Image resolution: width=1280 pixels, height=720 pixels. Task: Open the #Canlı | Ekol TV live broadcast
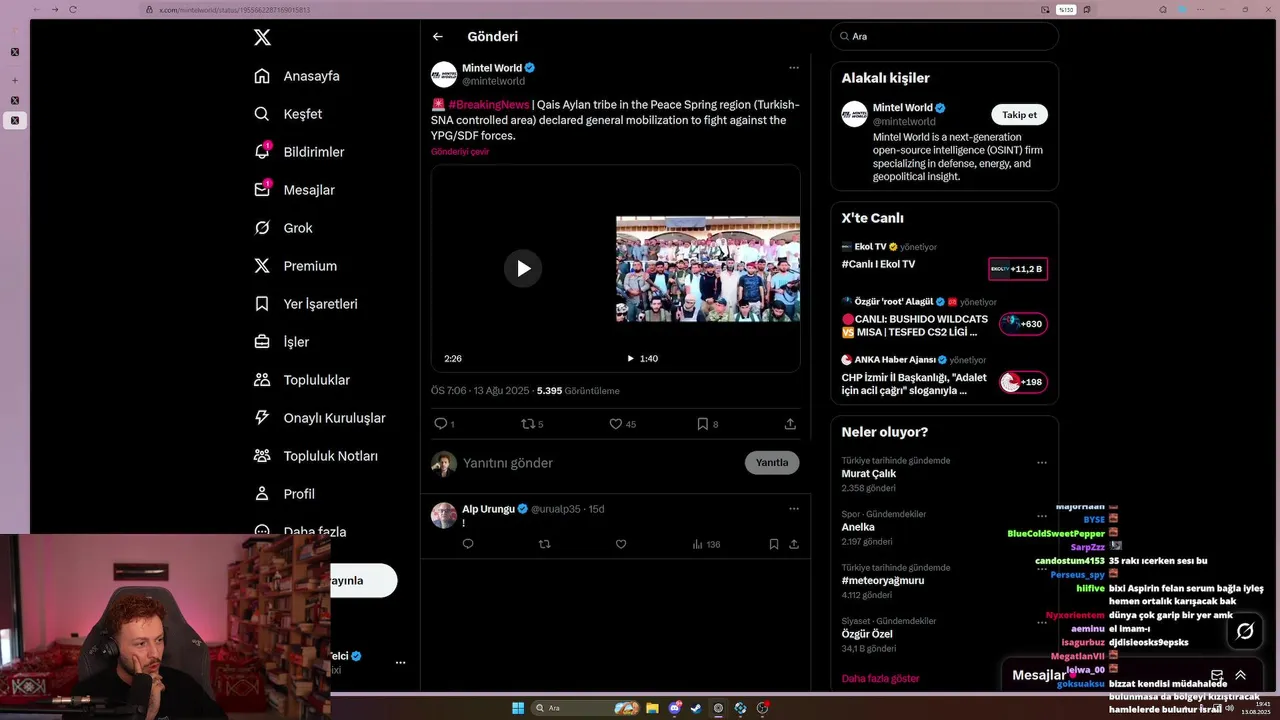878,264
